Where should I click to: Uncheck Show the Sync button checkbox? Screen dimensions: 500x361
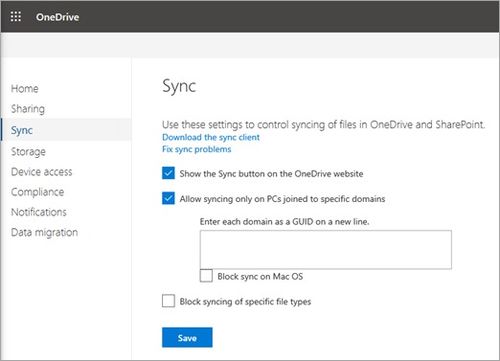[168, 173]
